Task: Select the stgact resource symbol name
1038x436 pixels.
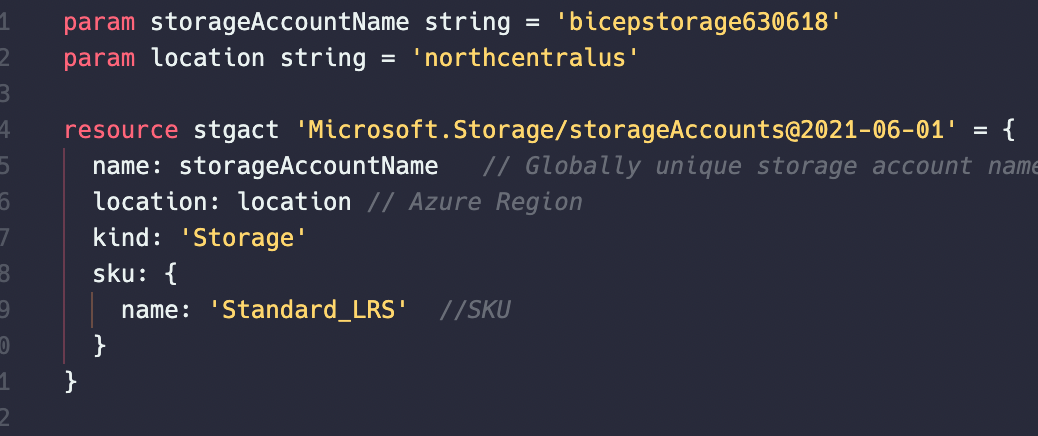Action: tap(236, 130)
